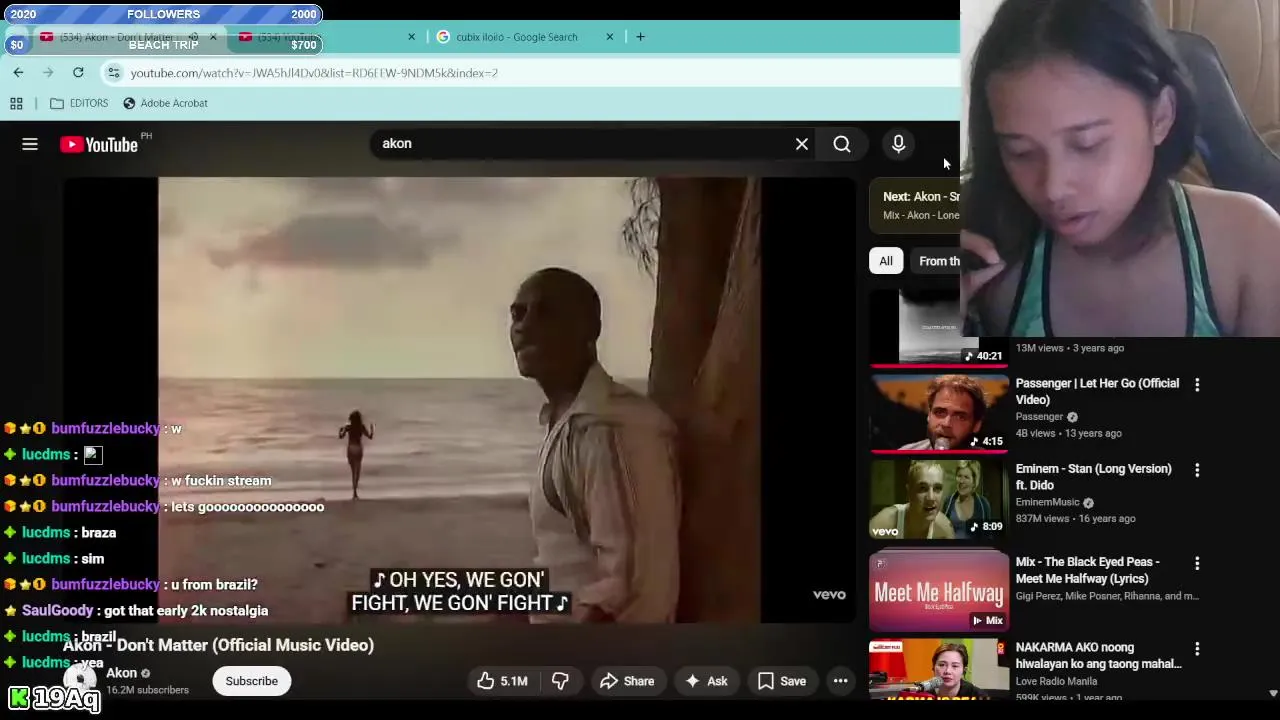Expand the Next: Akon mix playlist panel
This screenshot has height=720, width=1280.
pyautogui.click(x=915, y=205)
